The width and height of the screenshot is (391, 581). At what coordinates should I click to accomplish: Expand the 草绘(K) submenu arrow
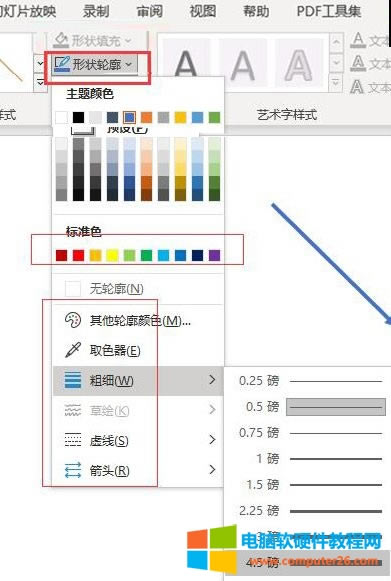point(212,409)
